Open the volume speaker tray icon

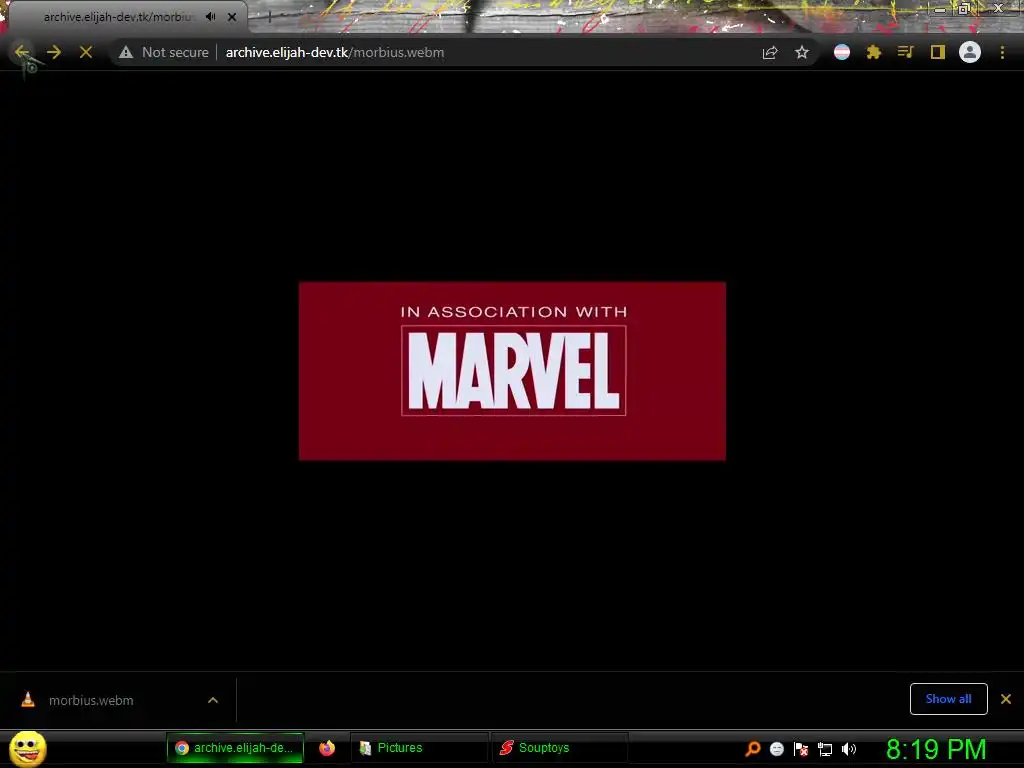848,749
